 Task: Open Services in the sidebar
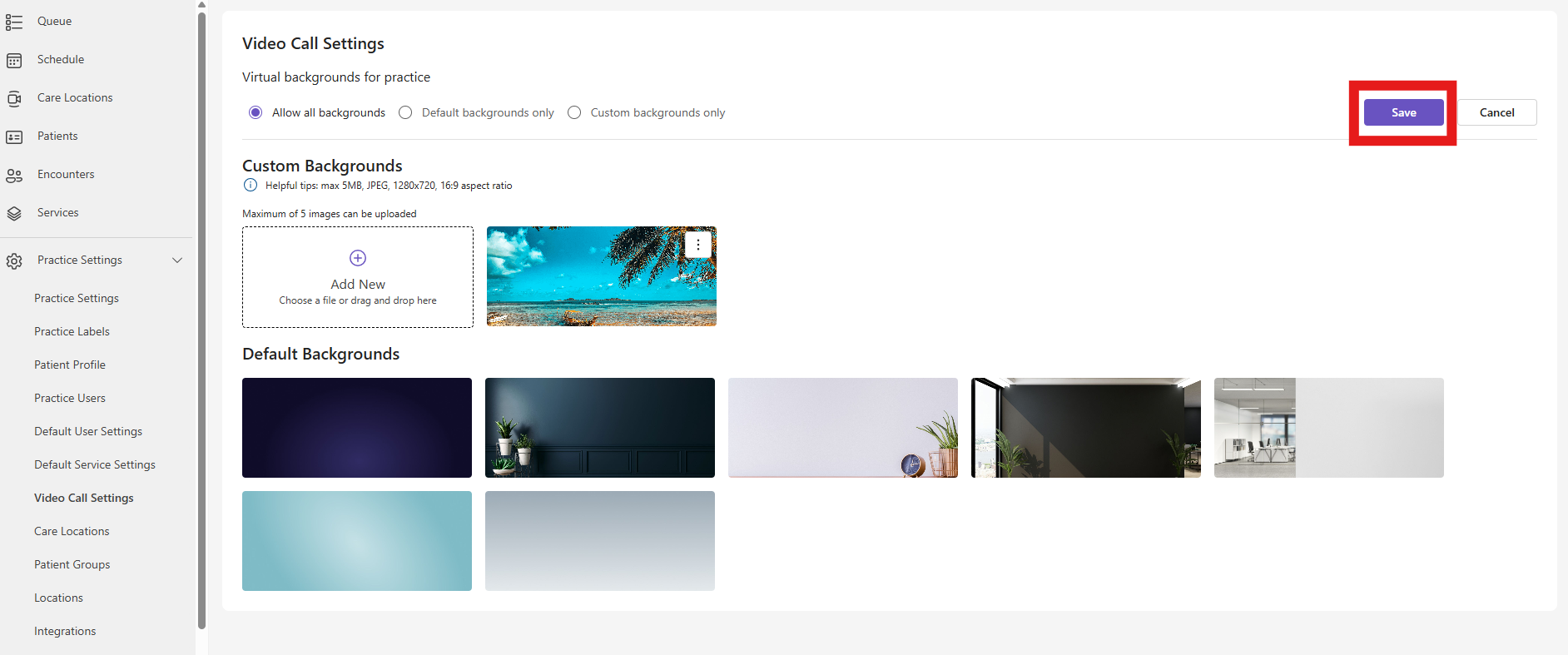click(x=58, y=212)
